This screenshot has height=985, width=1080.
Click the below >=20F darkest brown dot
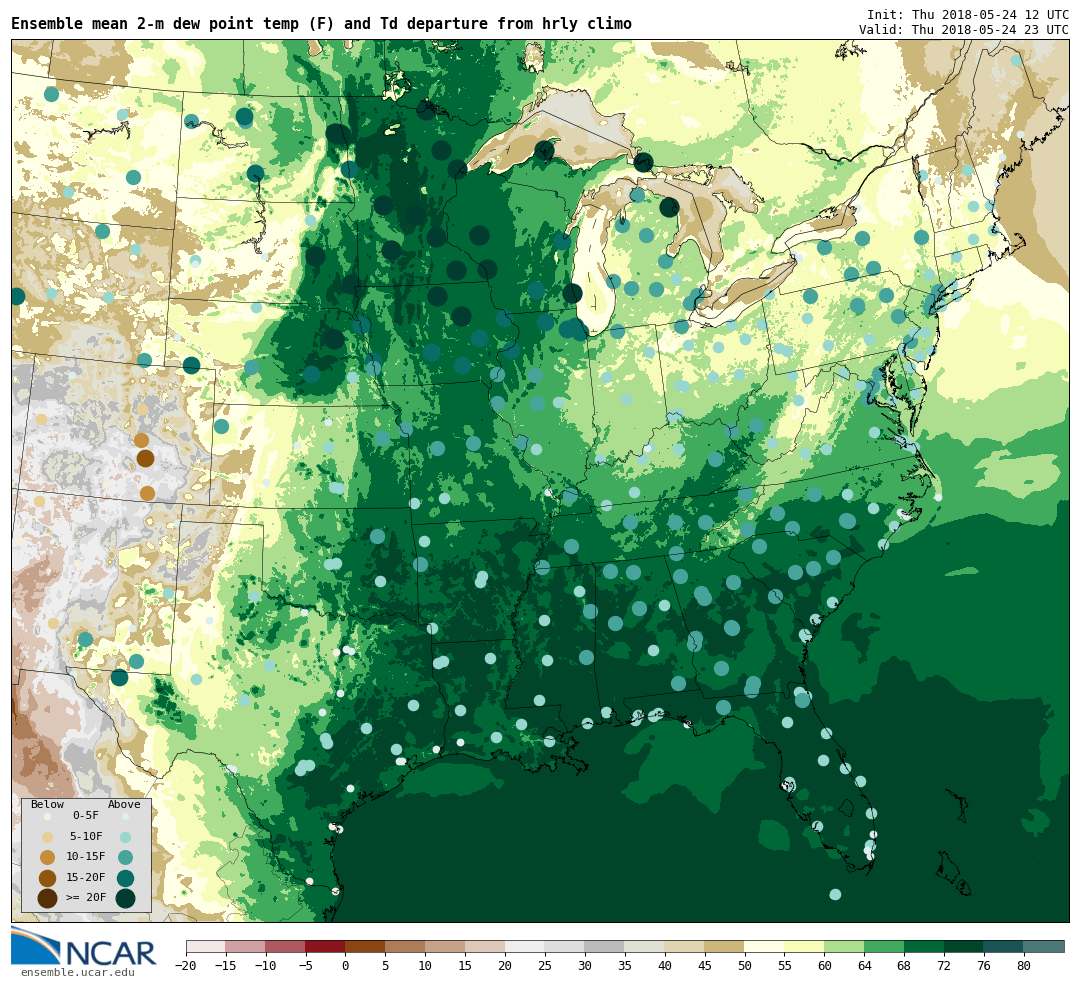point(48,899)
